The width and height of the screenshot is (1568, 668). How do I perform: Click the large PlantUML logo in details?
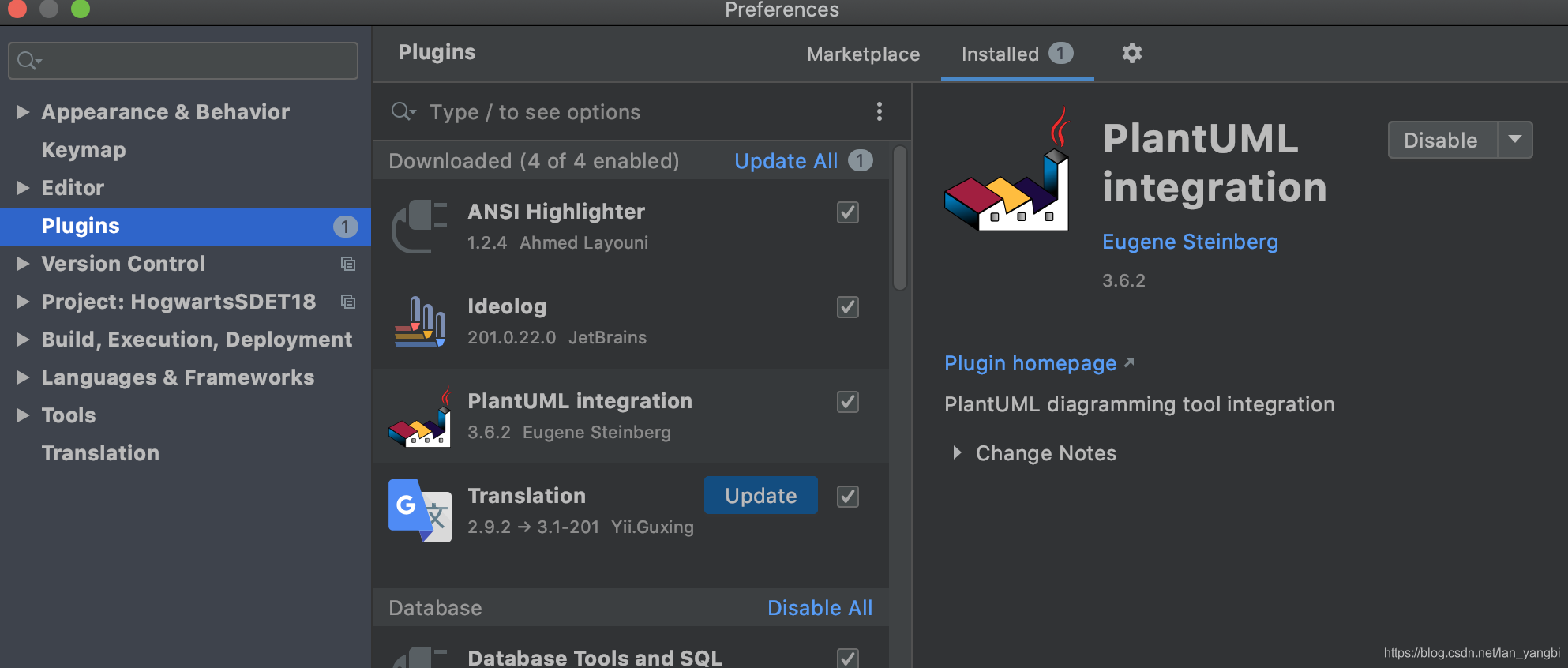[1007, 170]
